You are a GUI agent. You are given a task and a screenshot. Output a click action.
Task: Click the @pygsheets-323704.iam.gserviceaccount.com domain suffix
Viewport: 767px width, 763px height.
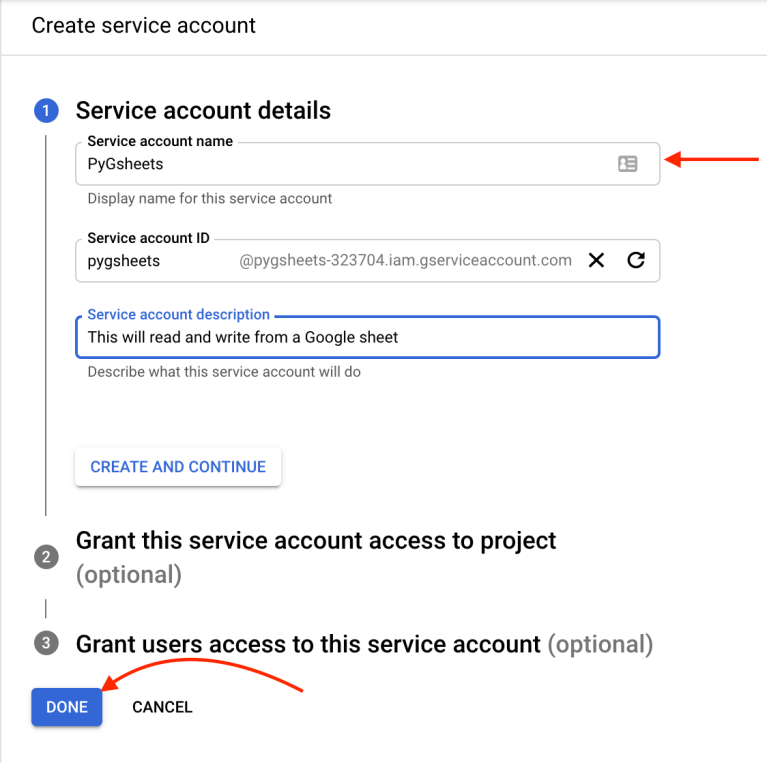(405, 261)
